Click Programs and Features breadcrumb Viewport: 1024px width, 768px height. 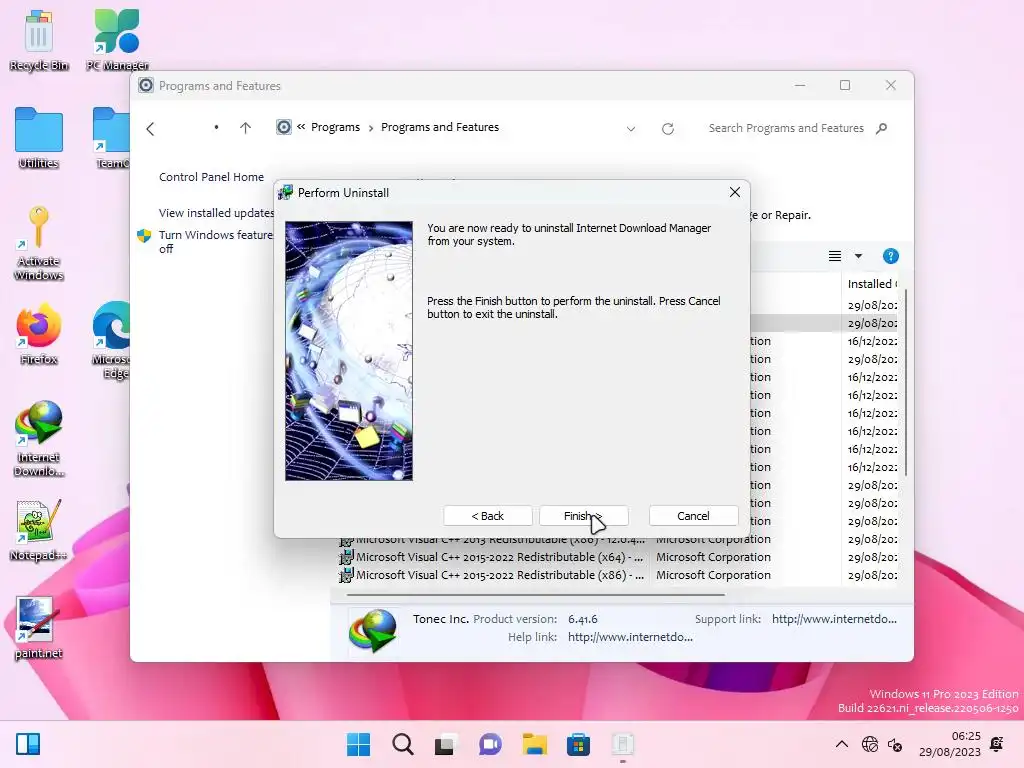click(440, 127)
